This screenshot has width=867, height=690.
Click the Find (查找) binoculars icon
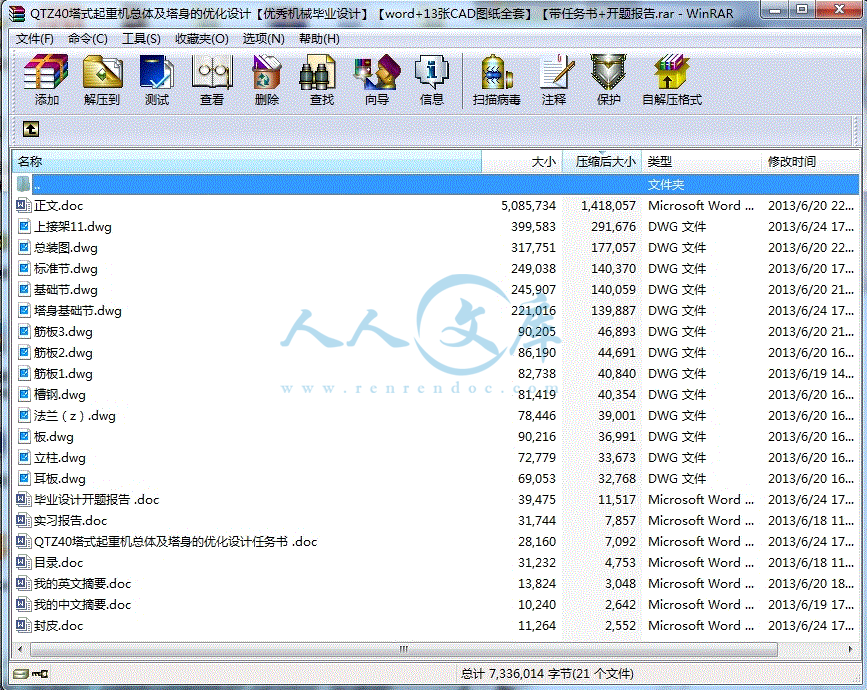[x=317, y=72]
